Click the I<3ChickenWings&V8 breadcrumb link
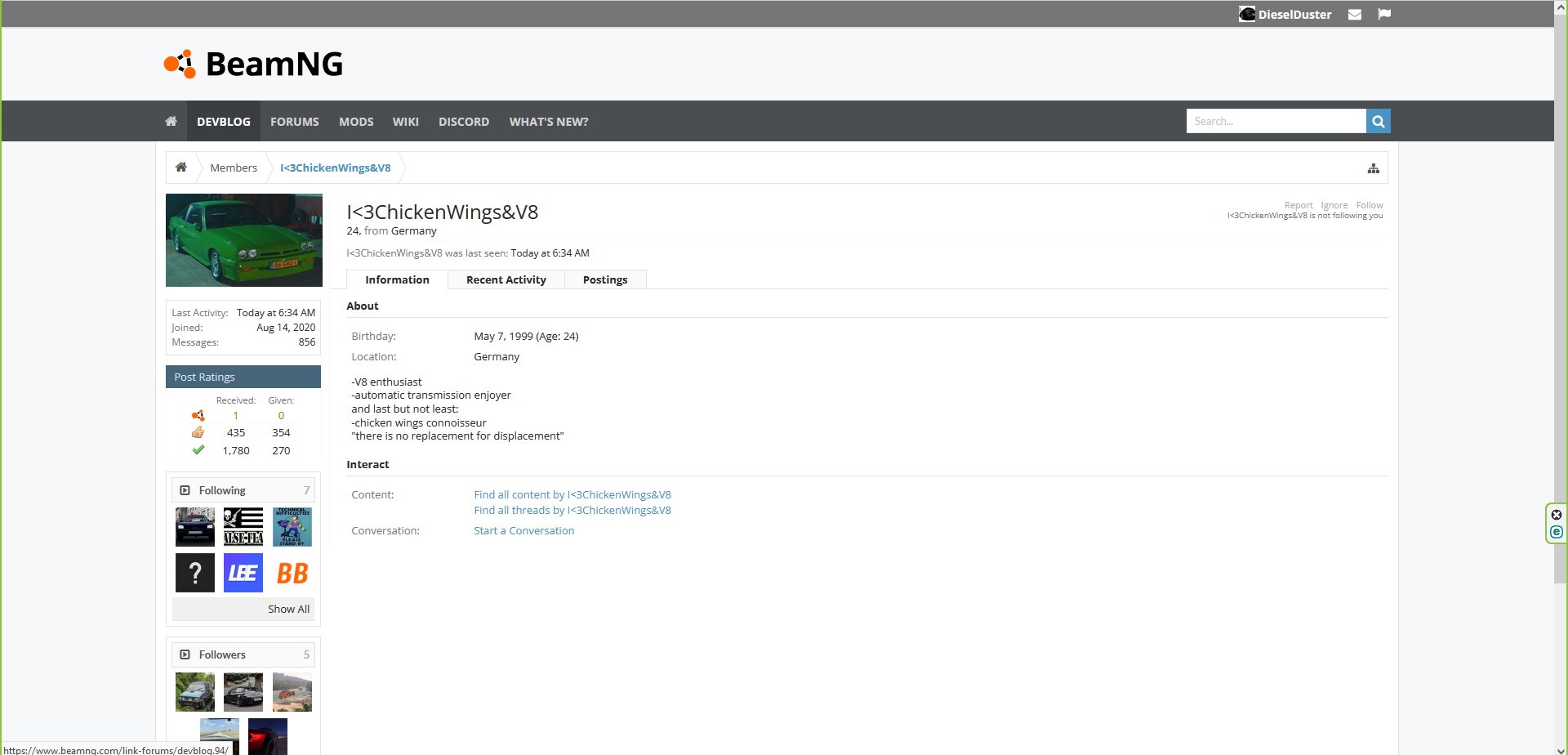This screenshot has height=755, width=1568. tap(336, 168)
